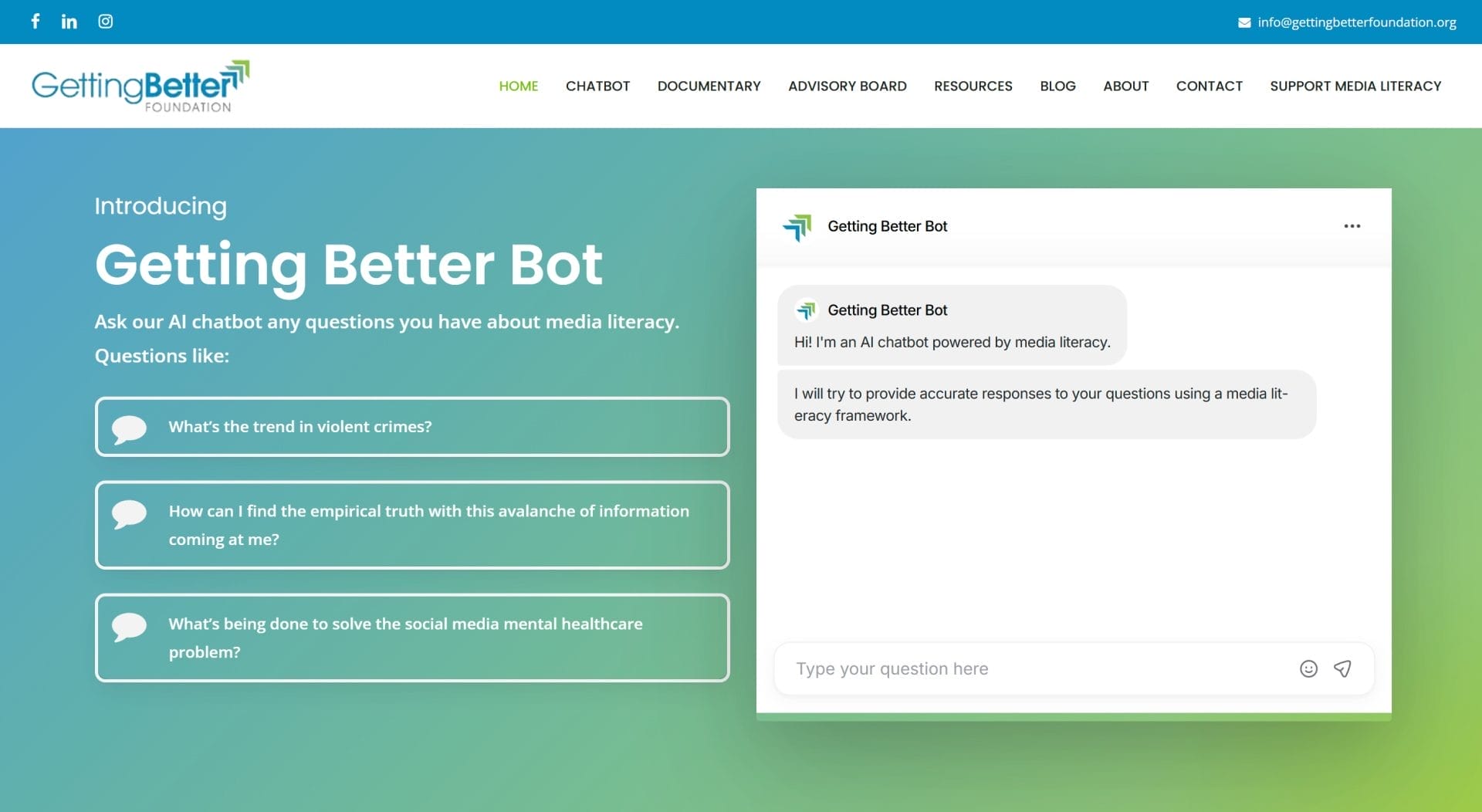Click the 'Ask our AI chatbot' subheading text
The height and width of the screenshot is (812, 1482).
387,322
